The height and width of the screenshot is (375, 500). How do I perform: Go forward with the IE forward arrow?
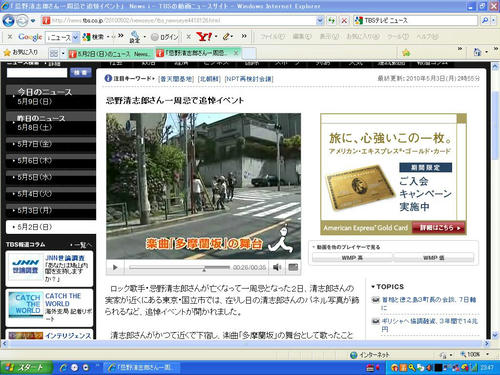pyautogui.click(x=22, y=21)
